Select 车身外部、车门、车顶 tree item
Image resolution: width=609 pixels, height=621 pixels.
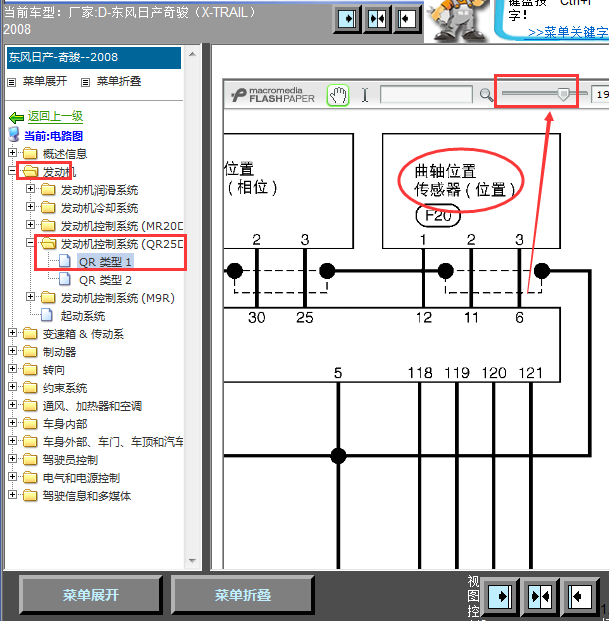point(113,442)
